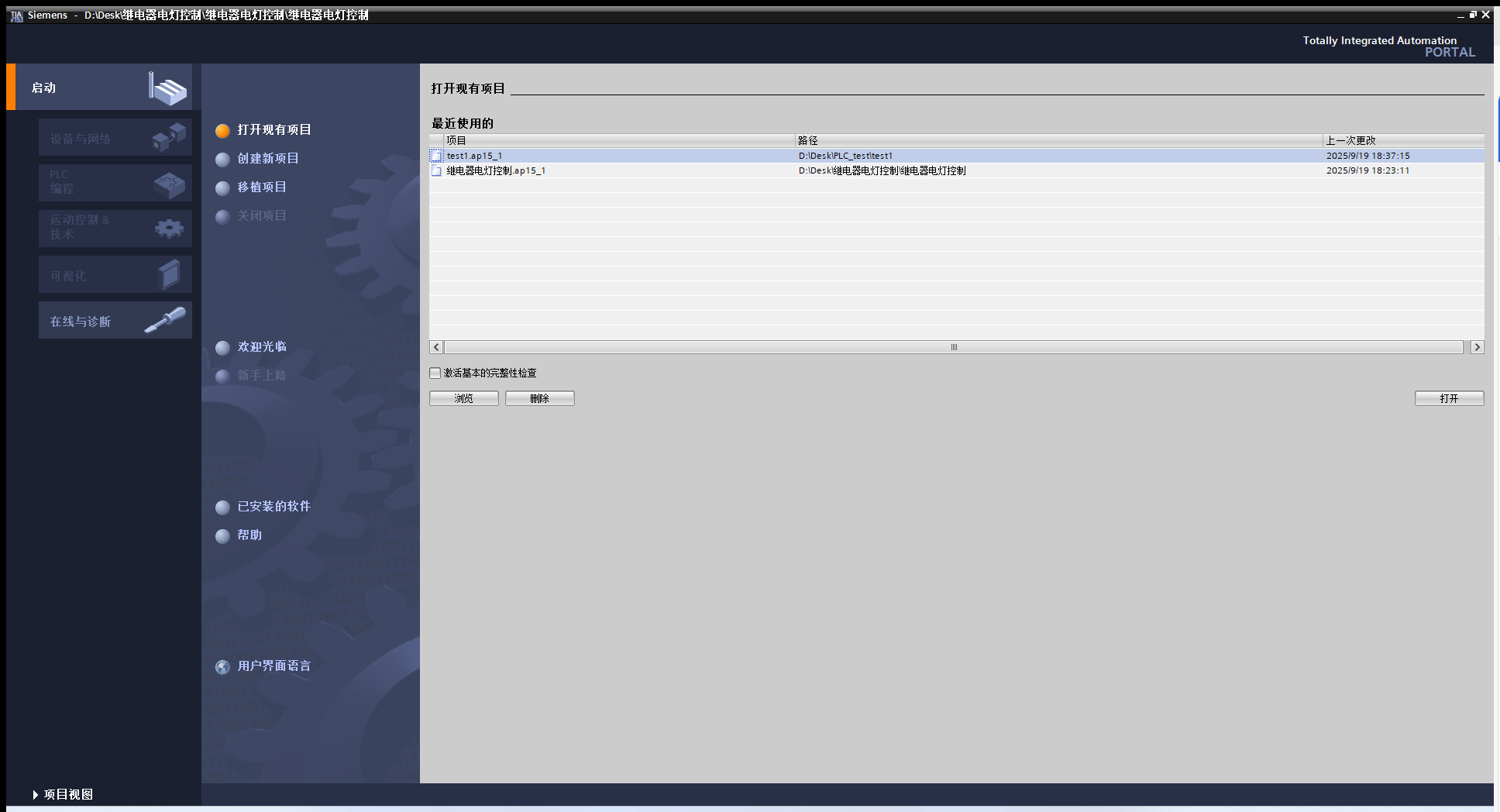Image resolution: width=1500 pixels, height=812 pixels.
Task: Open 用户界面语言 settings
Action: tap(274, 666)
